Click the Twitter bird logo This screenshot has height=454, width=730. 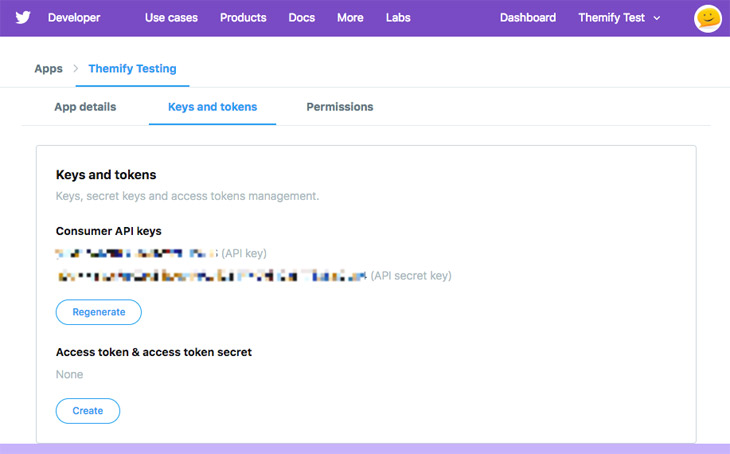click(23, 18)
